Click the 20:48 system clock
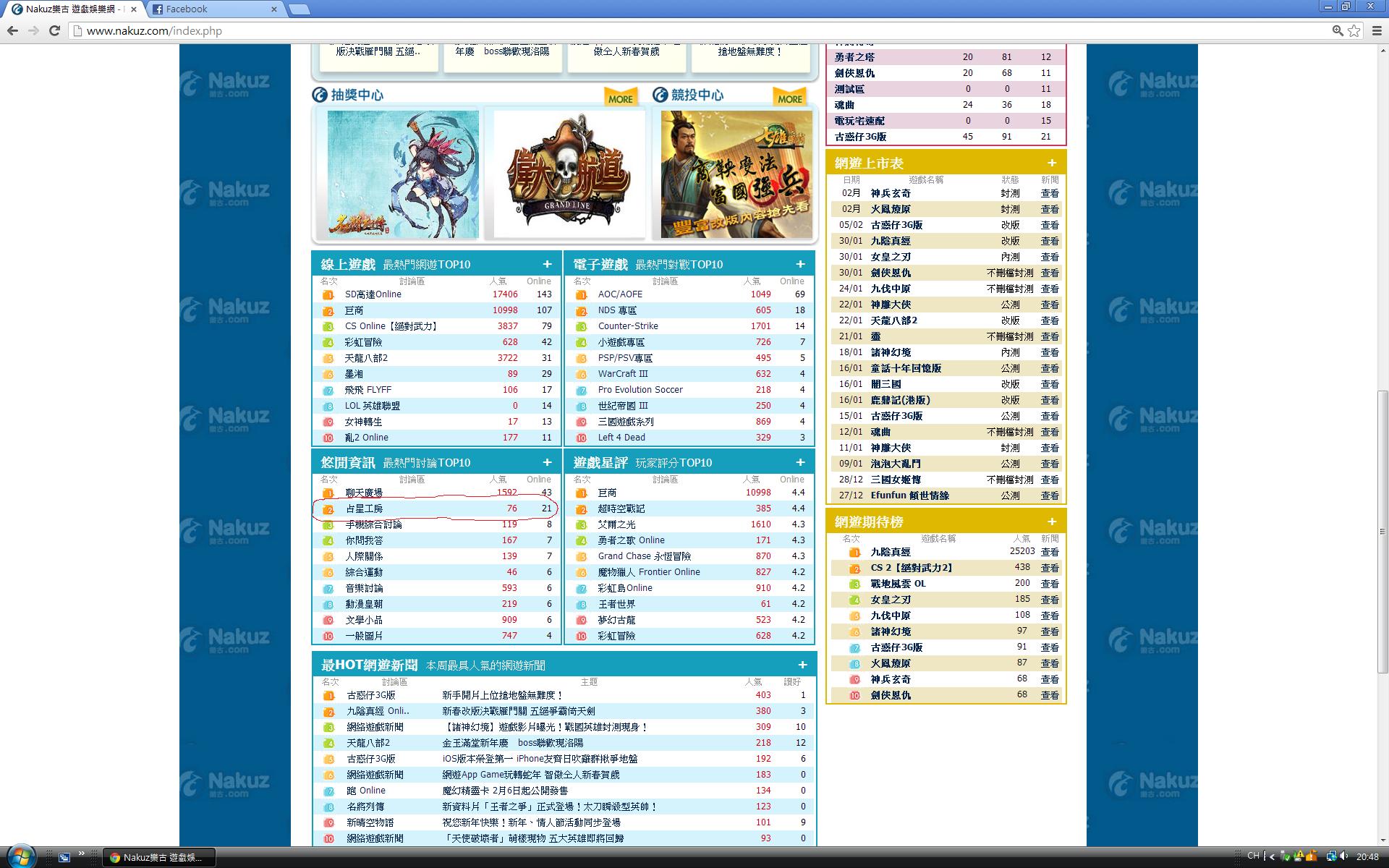The image size is (1389, 868). pyautogui.click(x=1367, y=856)
